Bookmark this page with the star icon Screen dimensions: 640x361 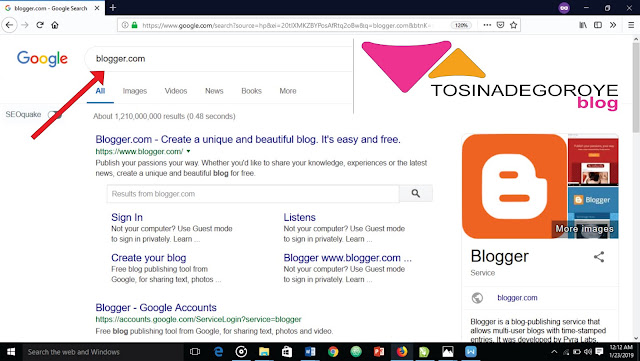tap(513, 25)
